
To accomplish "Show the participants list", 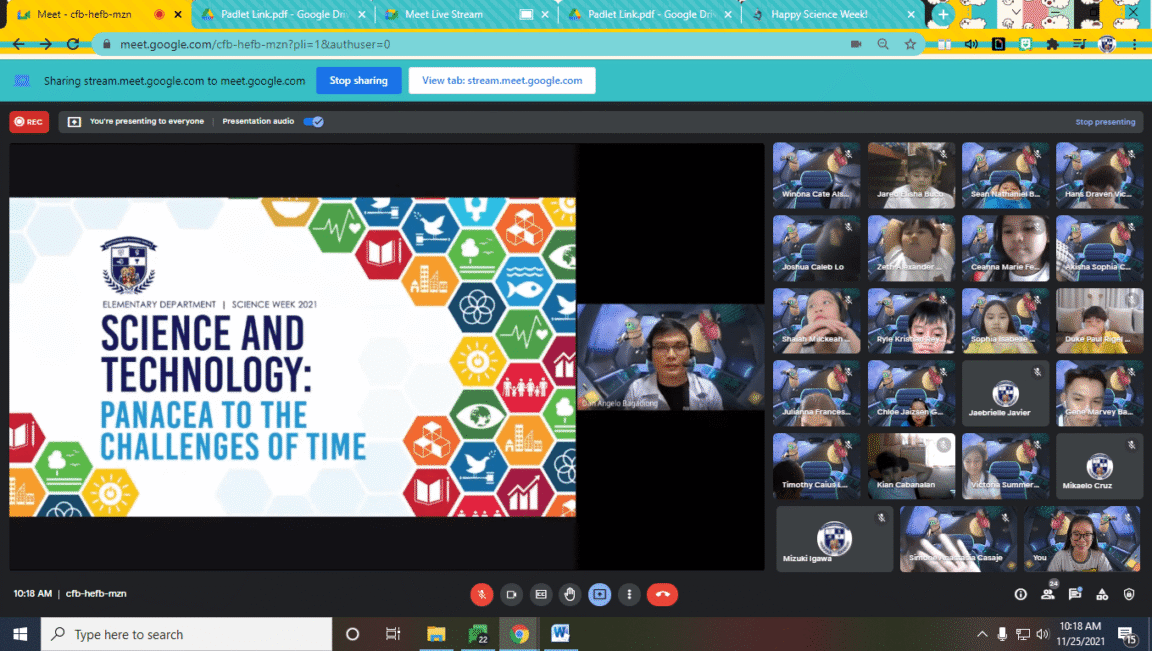I will tap(1047, 594).
